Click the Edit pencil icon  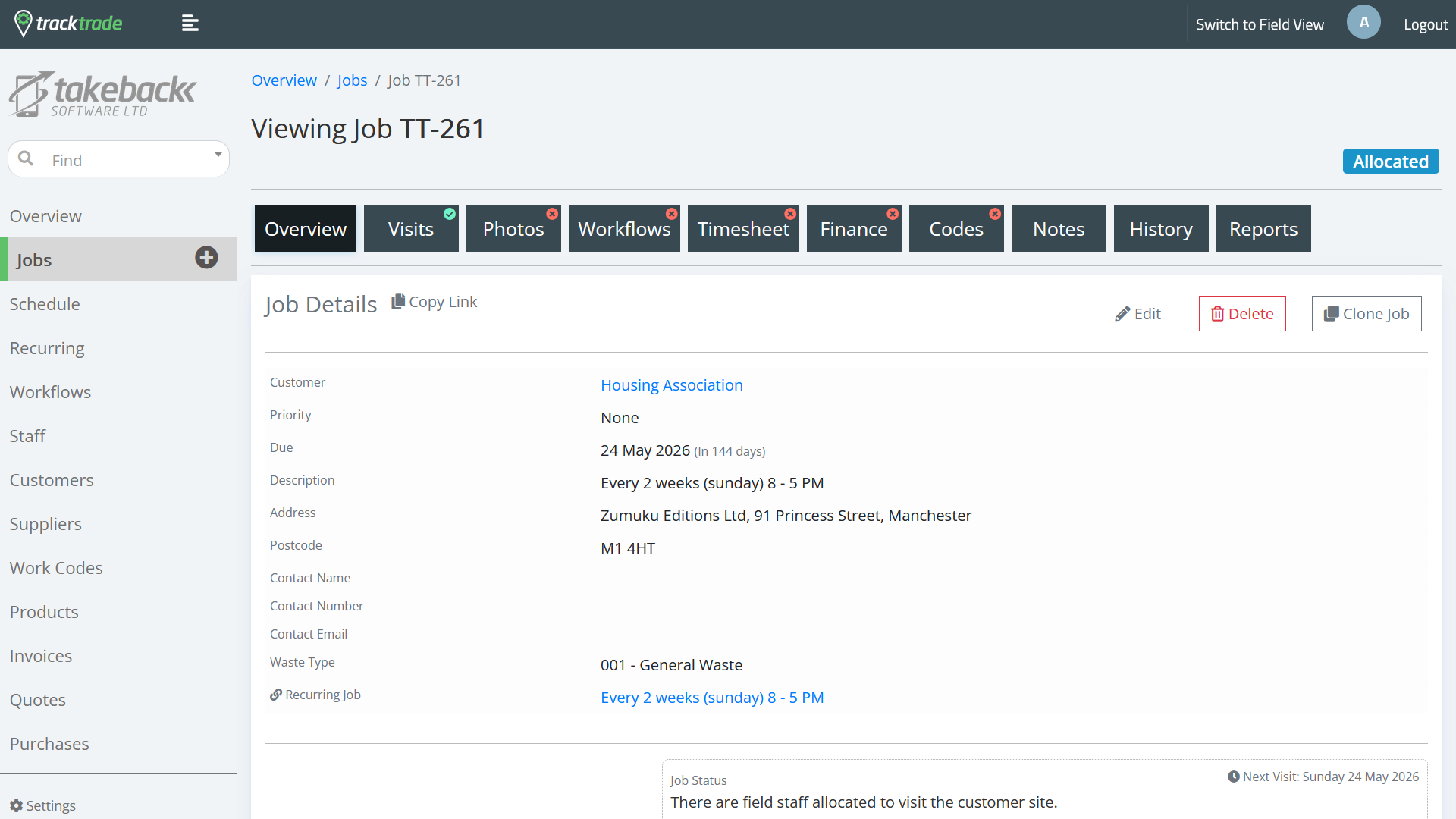1122,314
